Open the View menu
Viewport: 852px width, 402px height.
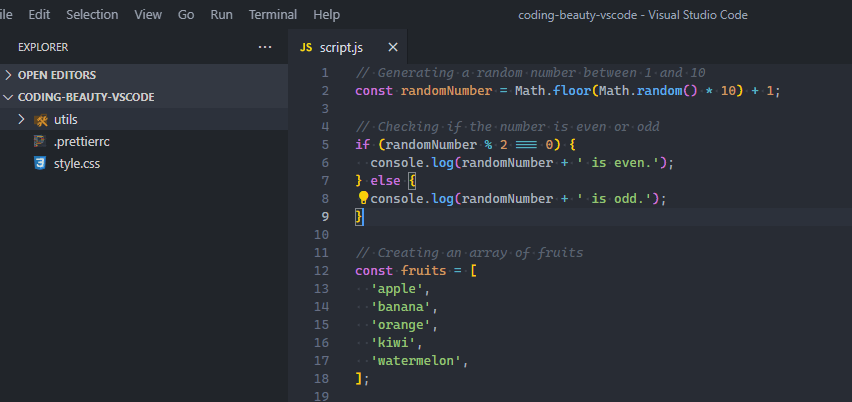pos(148,15)
